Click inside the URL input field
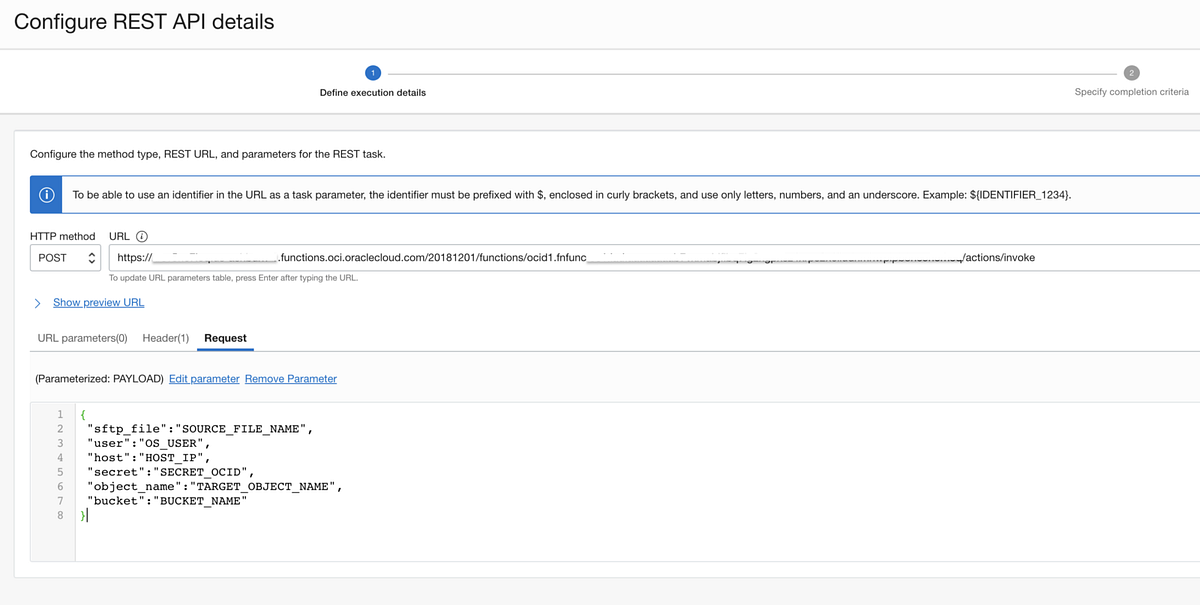The image size is (1200, 605). [x=600, y=257]
